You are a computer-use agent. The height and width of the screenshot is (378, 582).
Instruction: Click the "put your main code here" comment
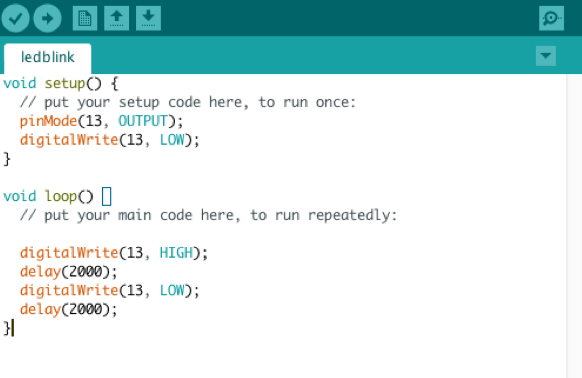208,215
